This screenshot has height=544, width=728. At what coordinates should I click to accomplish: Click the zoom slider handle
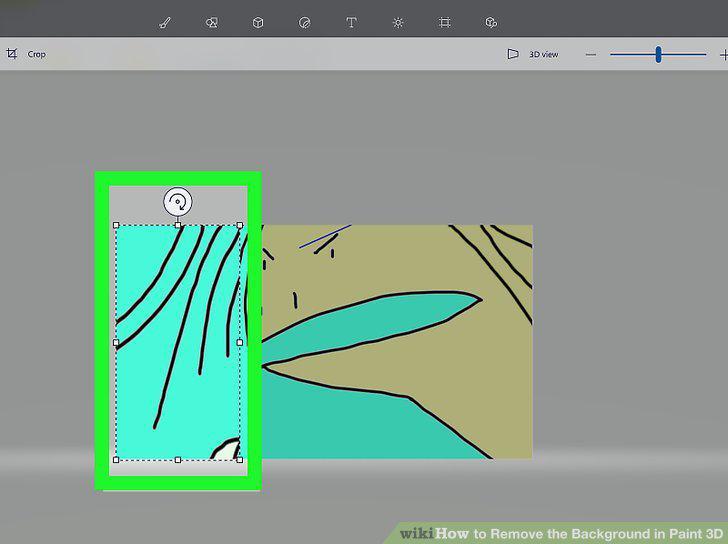coord(658,54)
